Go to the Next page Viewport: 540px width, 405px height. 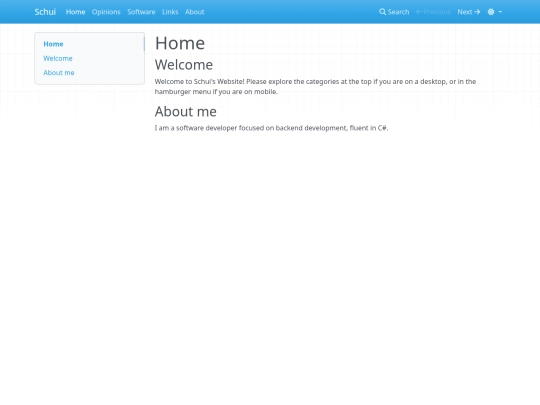[x=469, y=12]
